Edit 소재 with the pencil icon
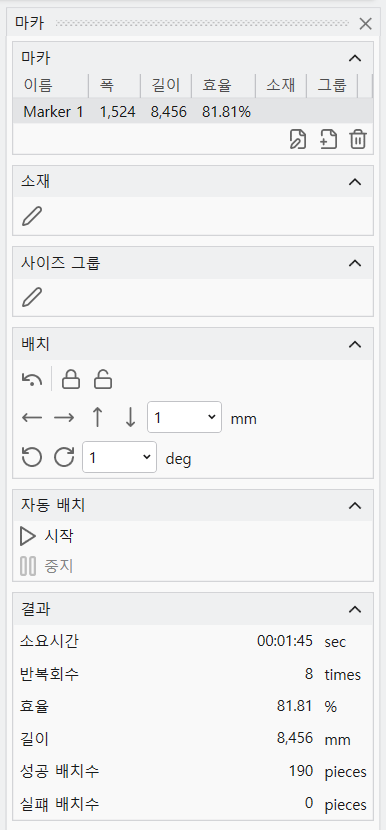Viewport: 386px width, 830px height. pyautogui.click(x=31, y=216)
